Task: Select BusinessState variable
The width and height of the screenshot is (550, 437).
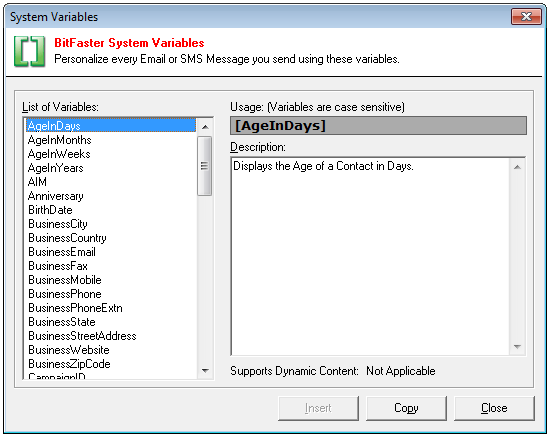Action: click(111, 322)
